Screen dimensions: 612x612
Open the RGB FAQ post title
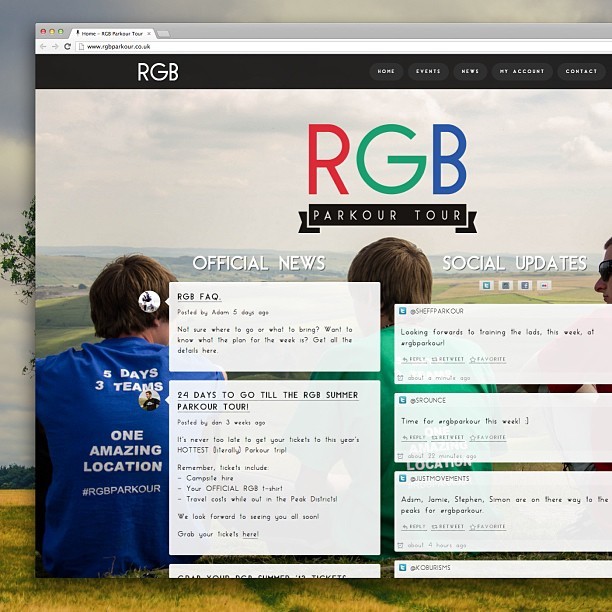[199, 297]
